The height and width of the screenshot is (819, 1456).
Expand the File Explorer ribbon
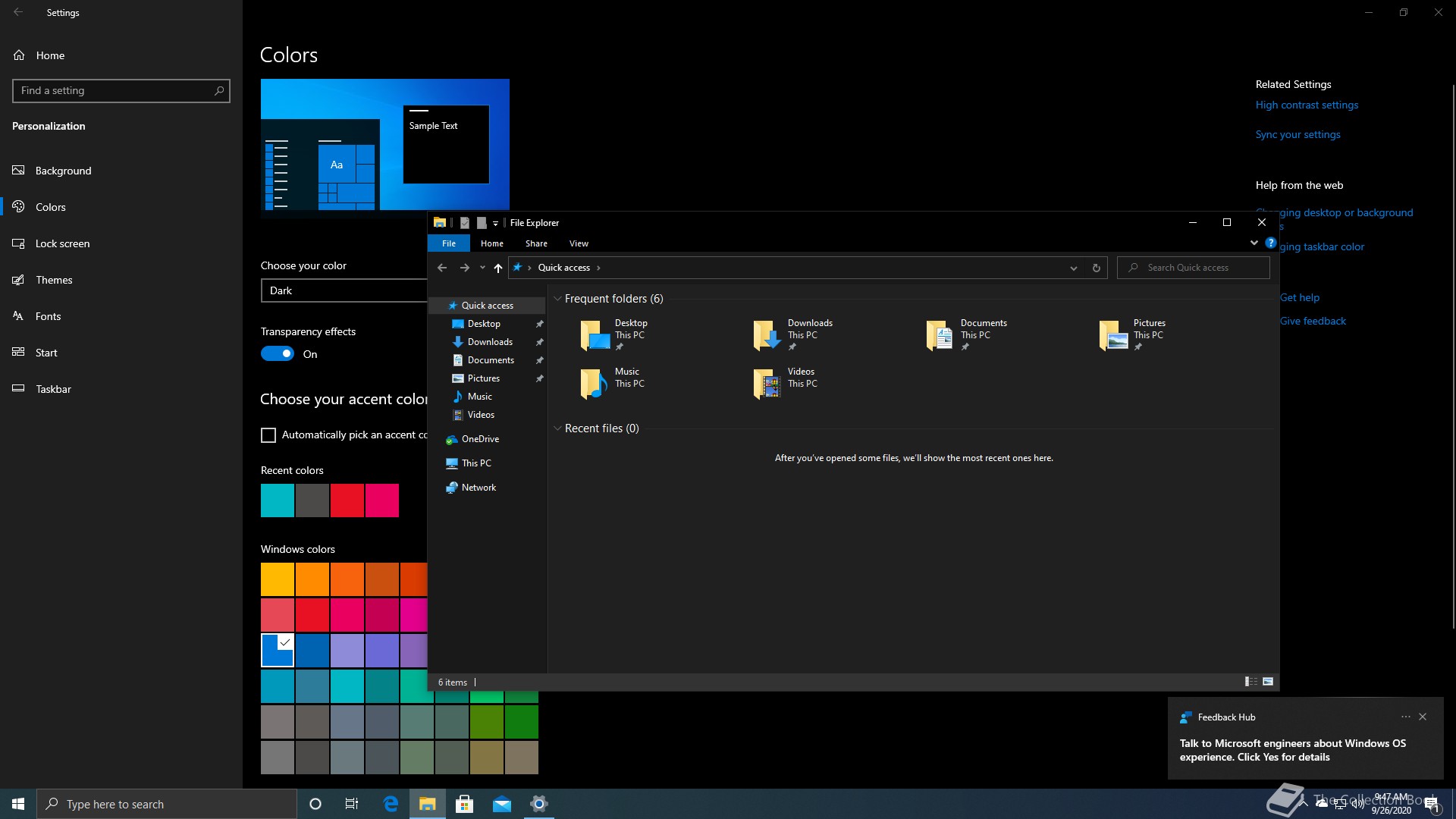[x=1254, y=243]
